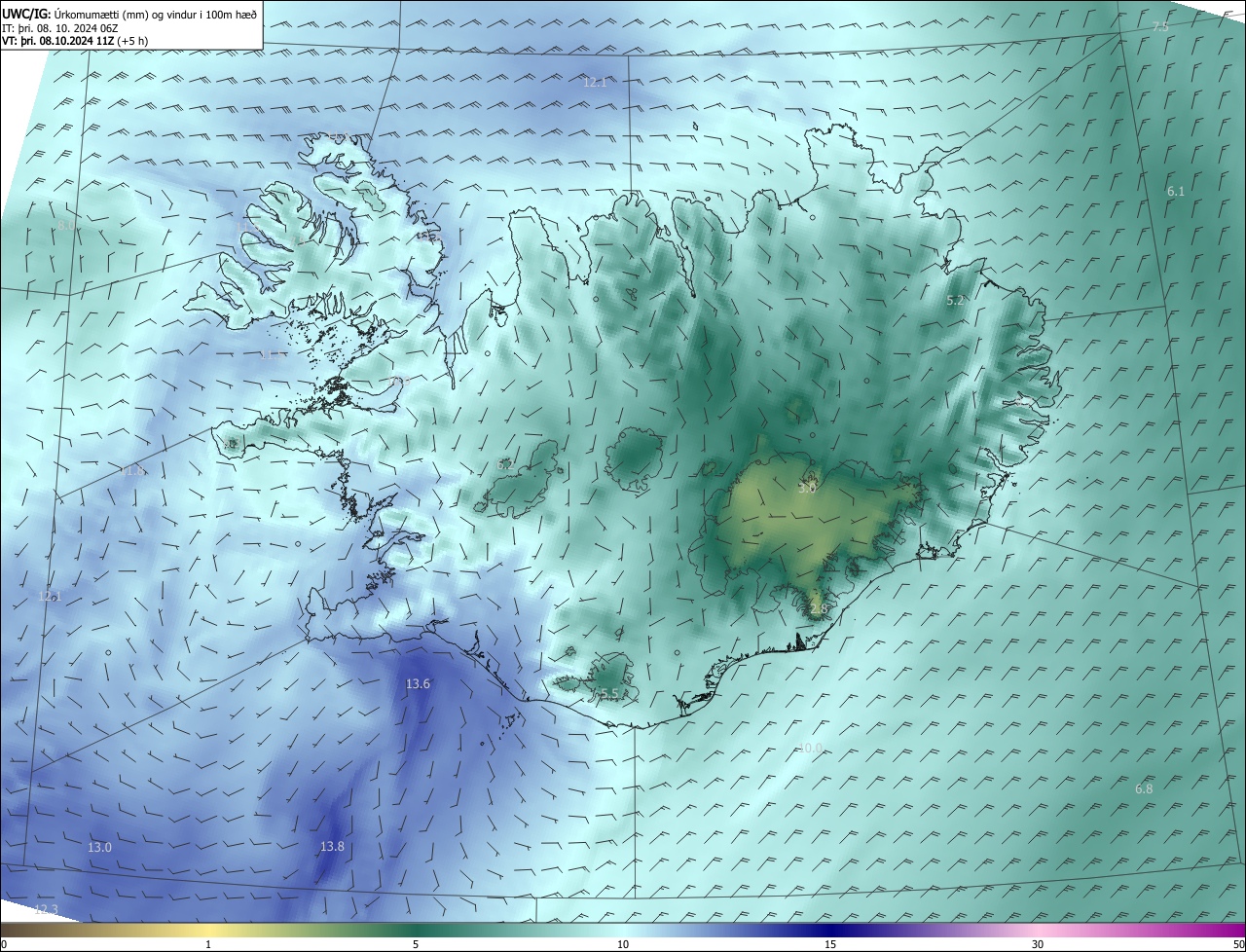Click the valid time "VT: þri. 08.10.2024 11Z (+5 h)"
Viewport: 1246px width, 952px height.
pos(75,41)
